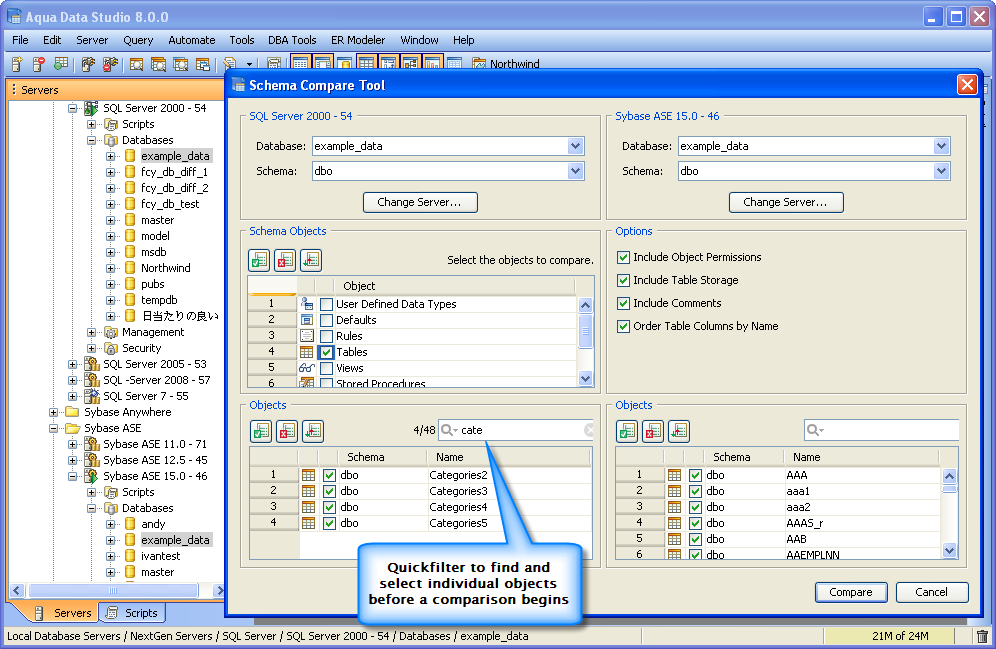Click uncheck-all icon in right Objects panel
The height and width of the screenshot is (649, 996).
pos(653,431)
